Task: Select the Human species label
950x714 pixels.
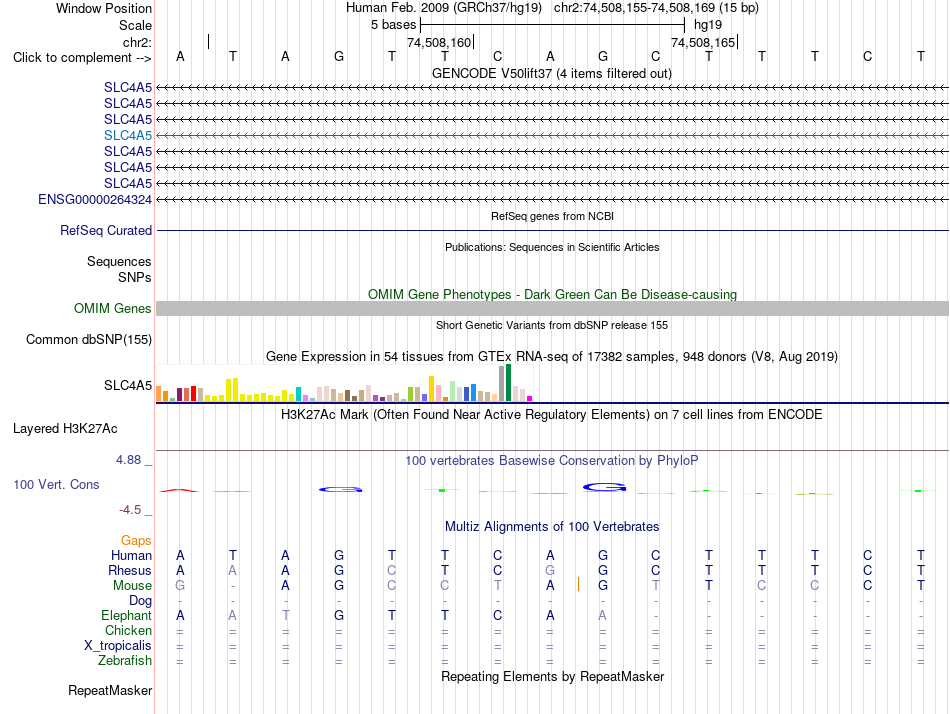Action: [x=131, y=555]
